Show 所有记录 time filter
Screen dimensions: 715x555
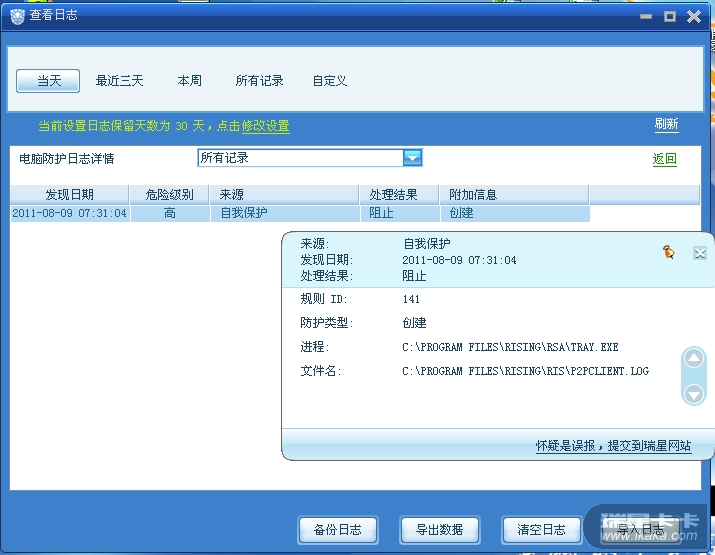point(259,81)
